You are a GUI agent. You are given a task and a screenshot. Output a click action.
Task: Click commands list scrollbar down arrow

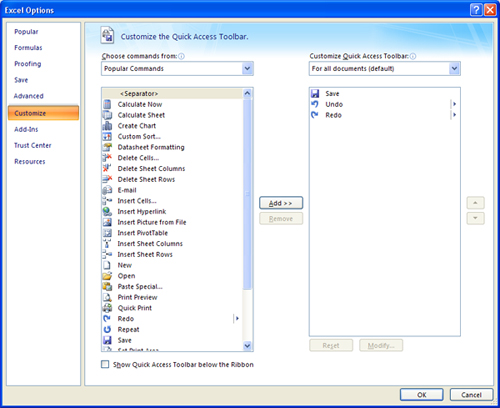coord(247,346)
